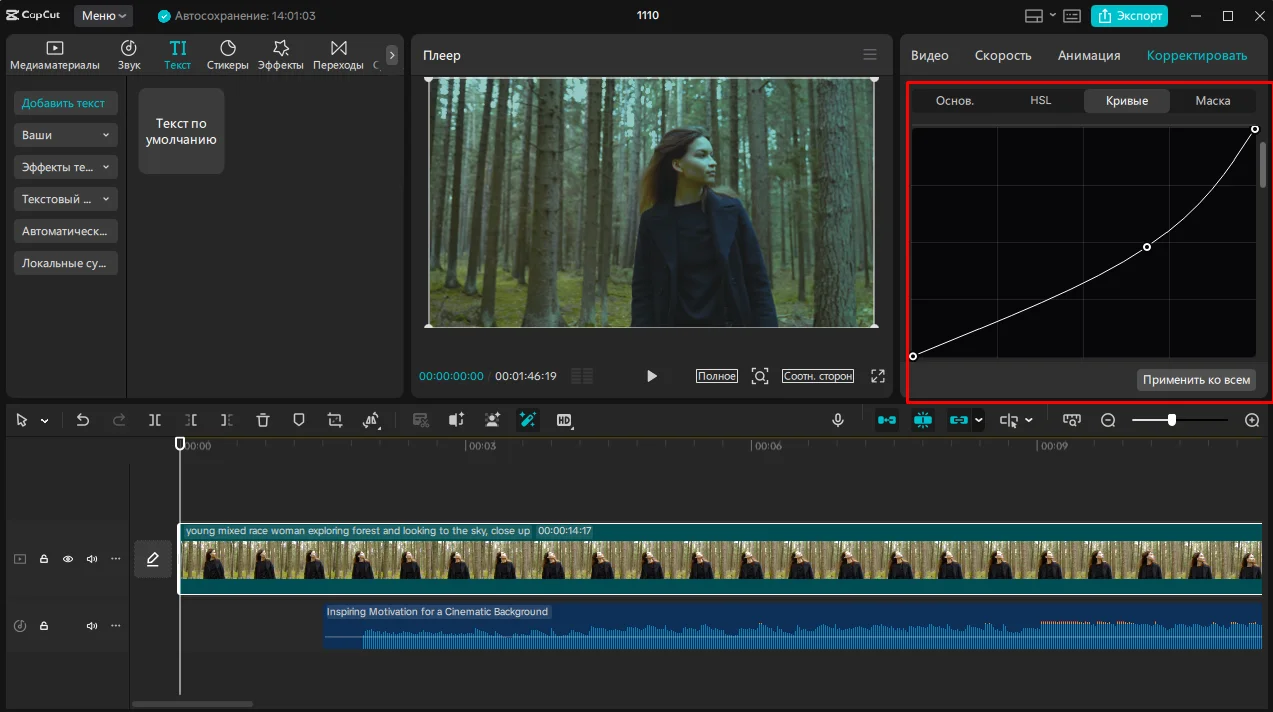The height and width of the screenshot is (712, 1273).
Task: Expand the Ваши category in text panel
Action: coord(66,135)
